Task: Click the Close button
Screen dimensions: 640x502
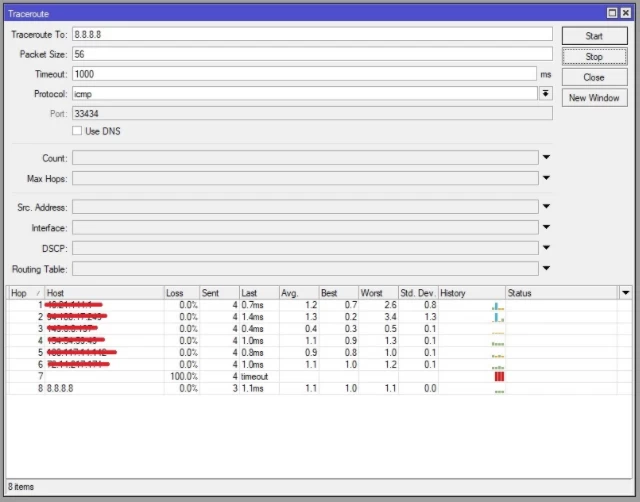Action: click(x=594, y=77)
